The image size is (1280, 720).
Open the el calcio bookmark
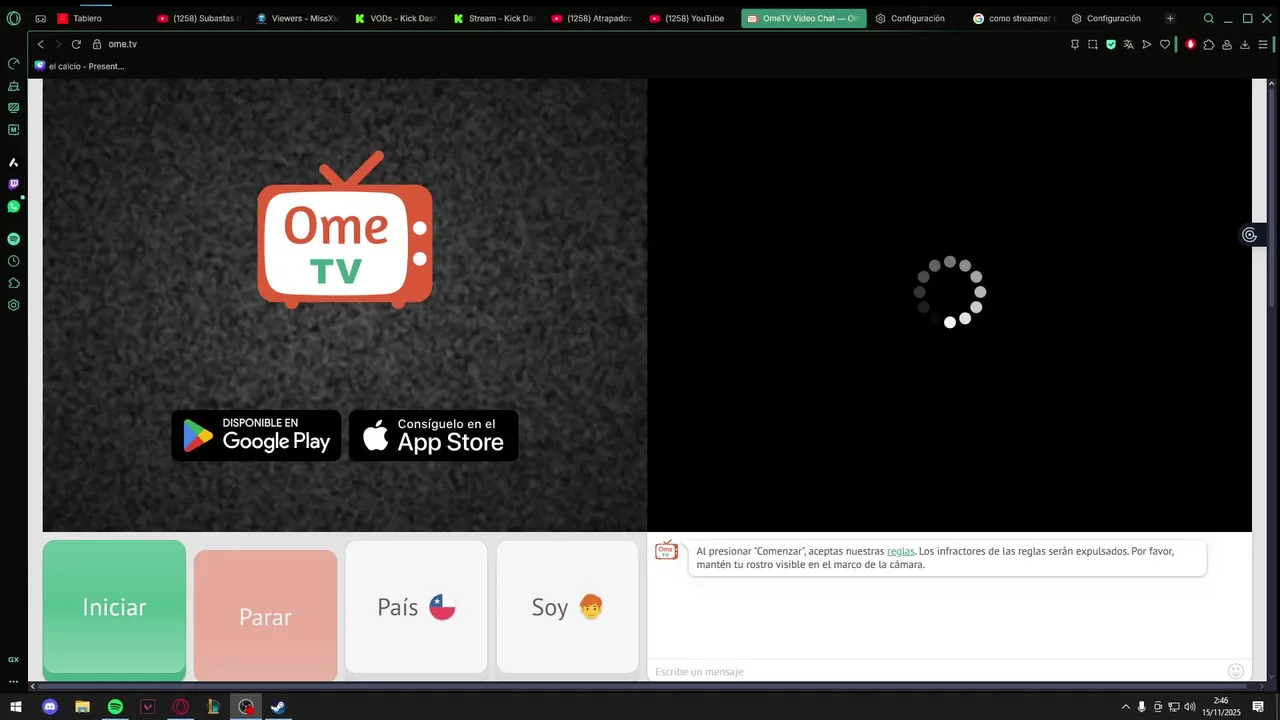tap(79, 66)
